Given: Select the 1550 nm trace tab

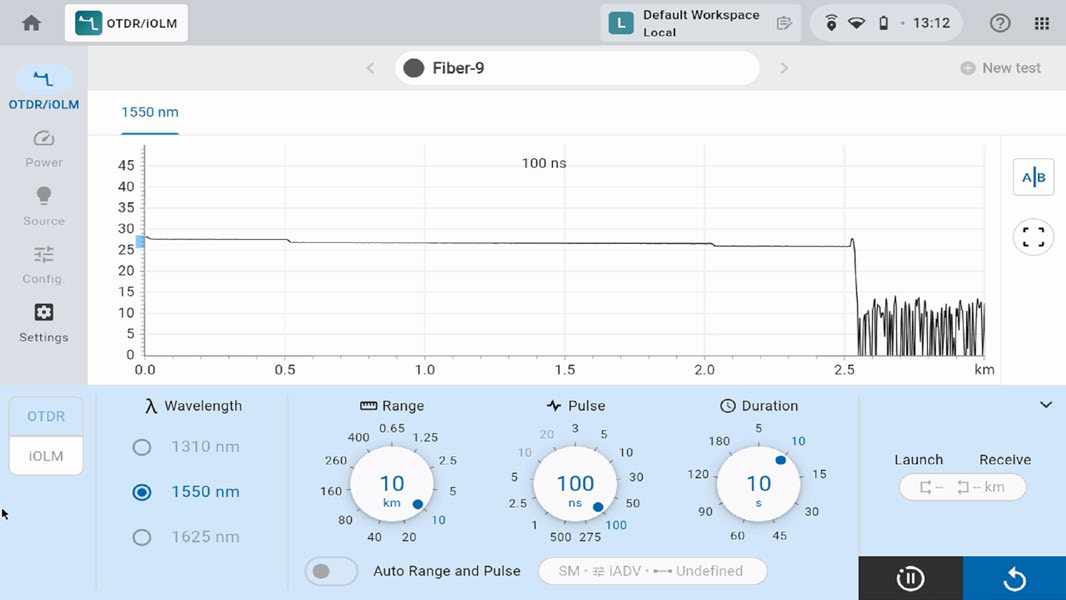Looking at the screenshot, I should [x=150, y=112].
